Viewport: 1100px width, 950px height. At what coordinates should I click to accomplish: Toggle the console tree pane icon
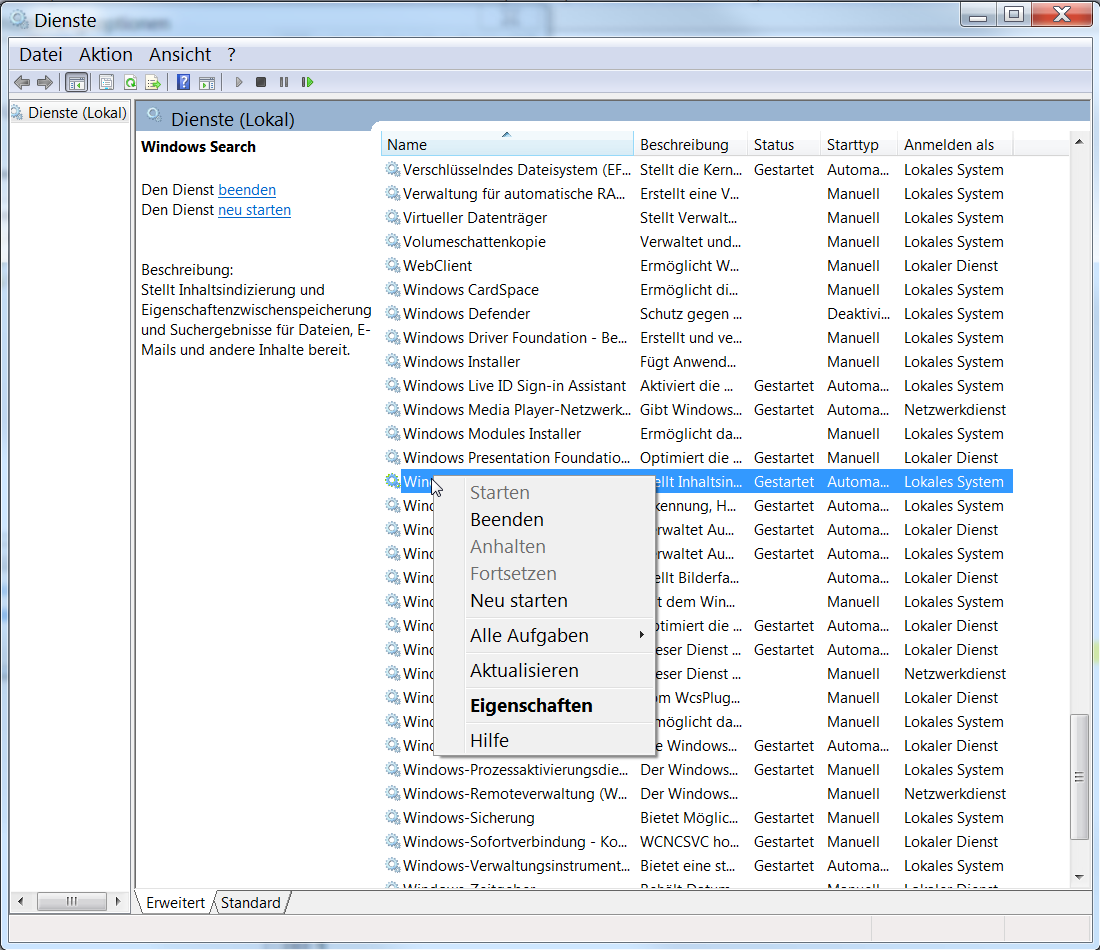(x=76, y=82)
